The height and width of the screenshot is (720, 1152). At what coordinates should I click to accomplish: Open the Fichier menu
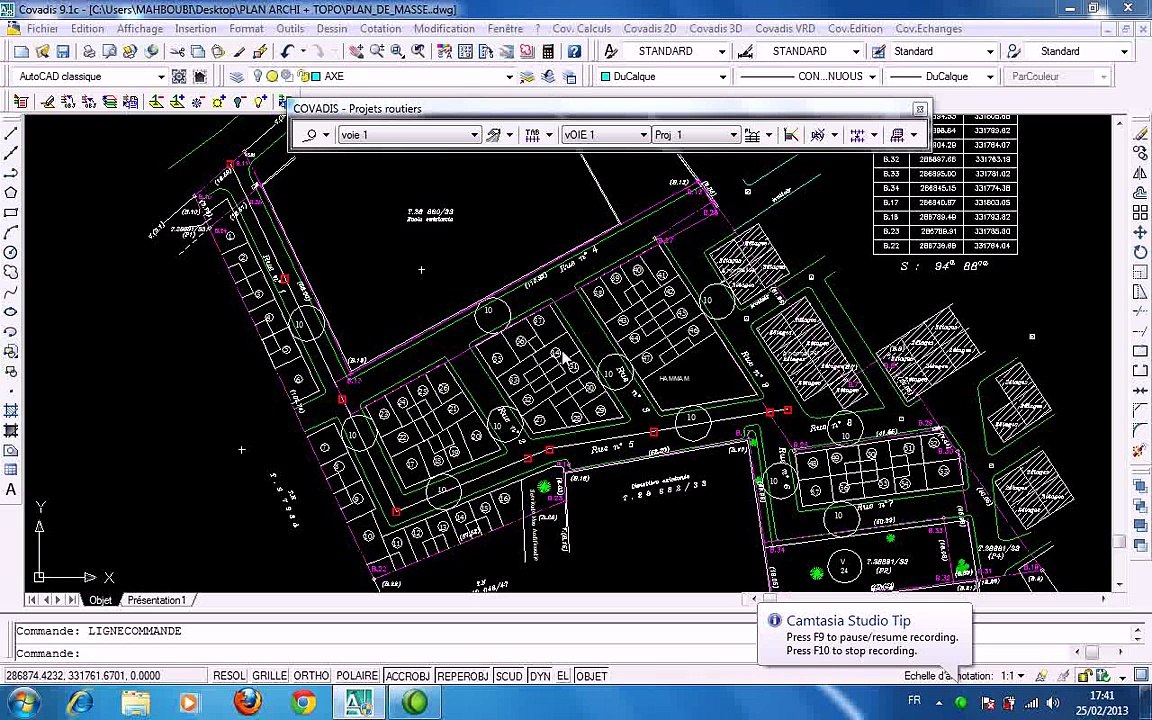click(x=43, y=29)
